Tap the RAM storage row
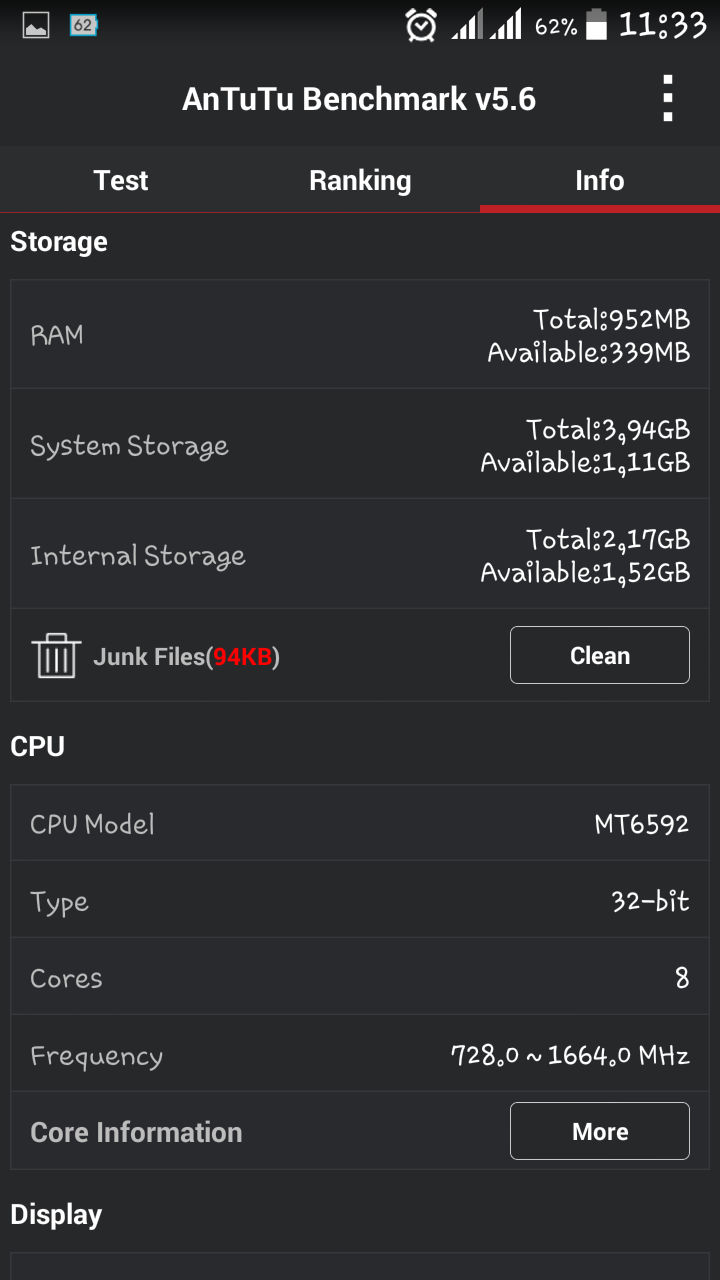The width and height of the screenshot is (720, 1280). click(360, 335)
